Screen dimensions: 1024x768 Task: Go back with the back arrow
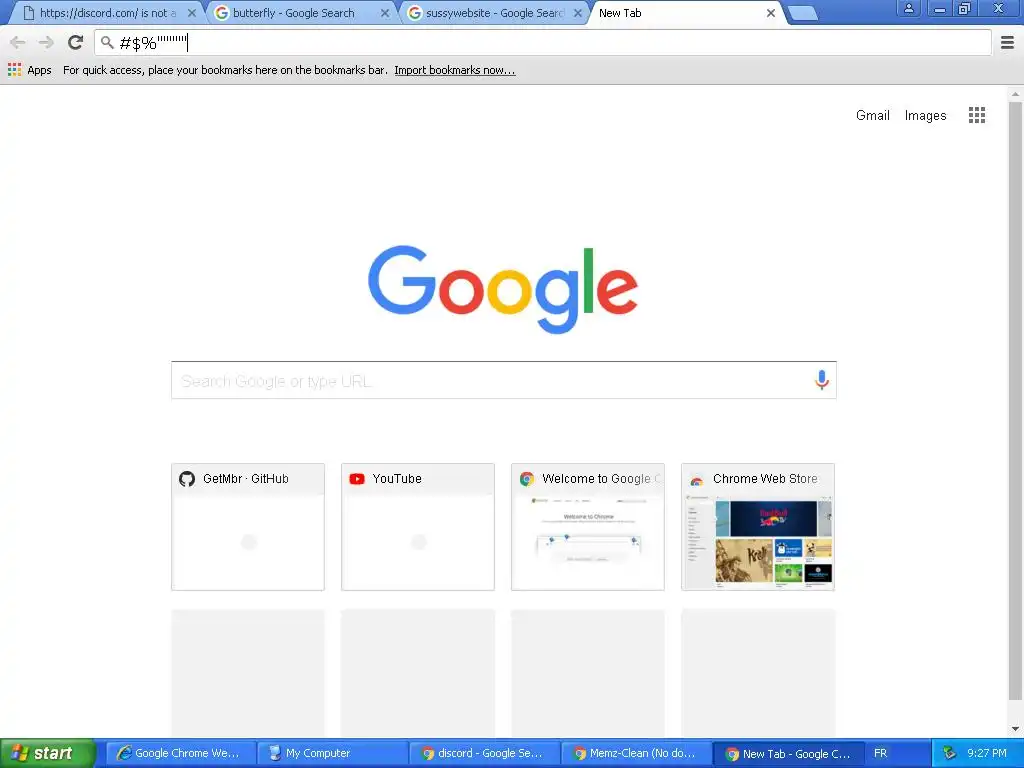coord(18,43)
